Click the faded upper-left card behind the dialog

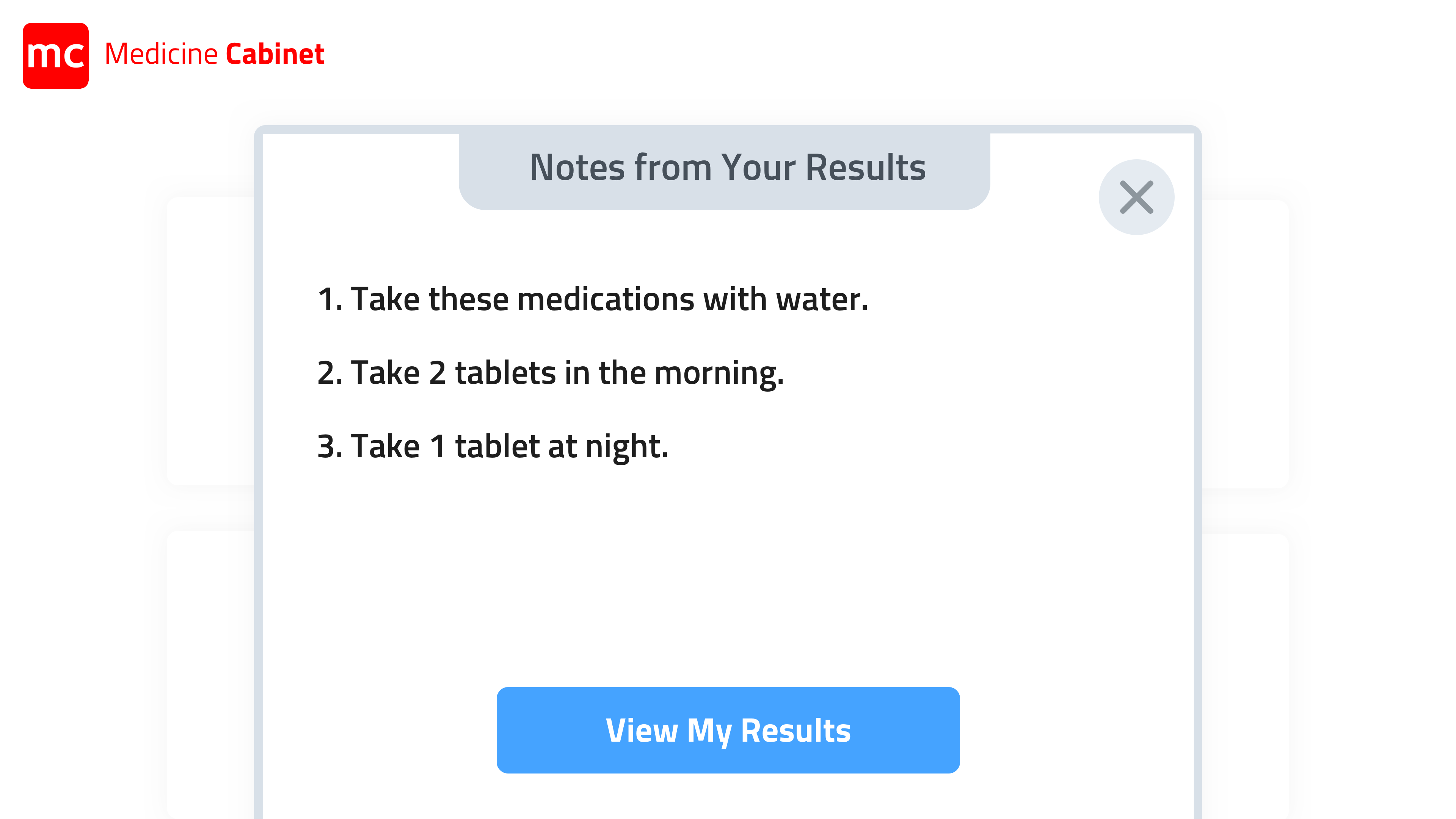pos(210,341)
